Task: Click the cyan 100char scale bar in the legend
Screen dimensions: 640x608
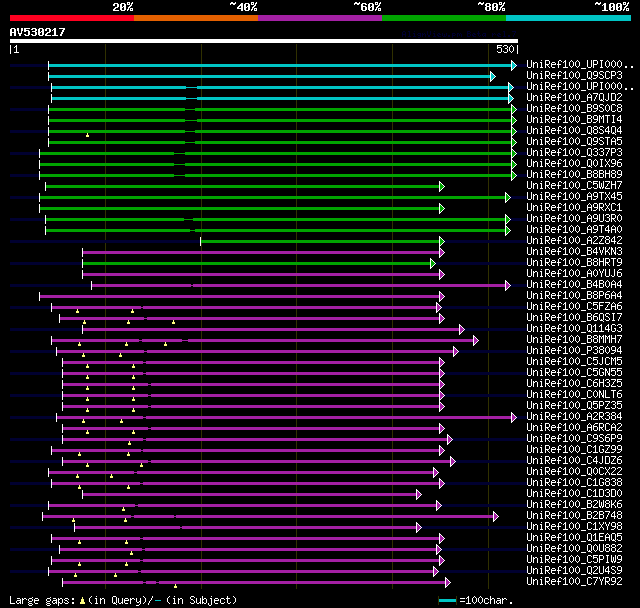Action: click(x=447, y=601)
